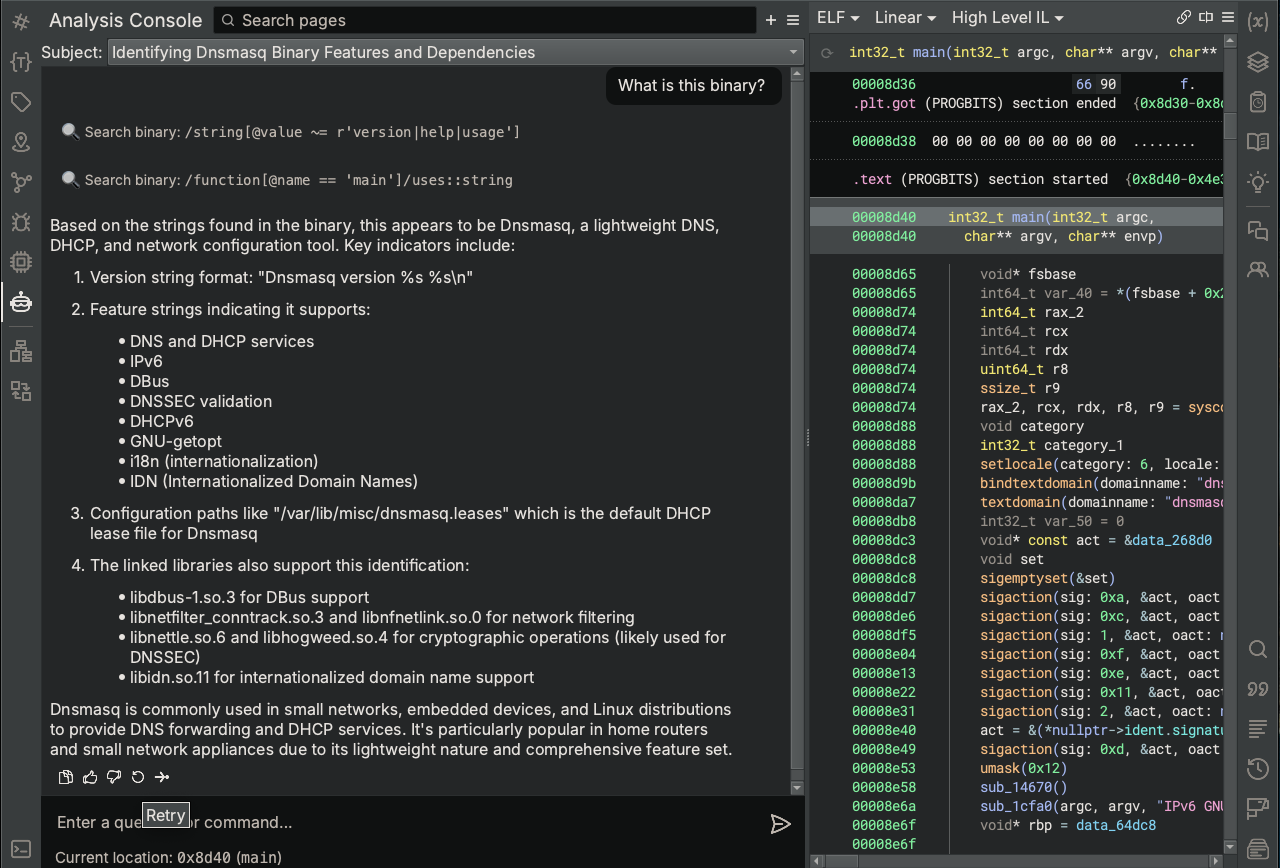
Task: Open the flag-comment icon in right sidebar
Action: coord(1258,809)
